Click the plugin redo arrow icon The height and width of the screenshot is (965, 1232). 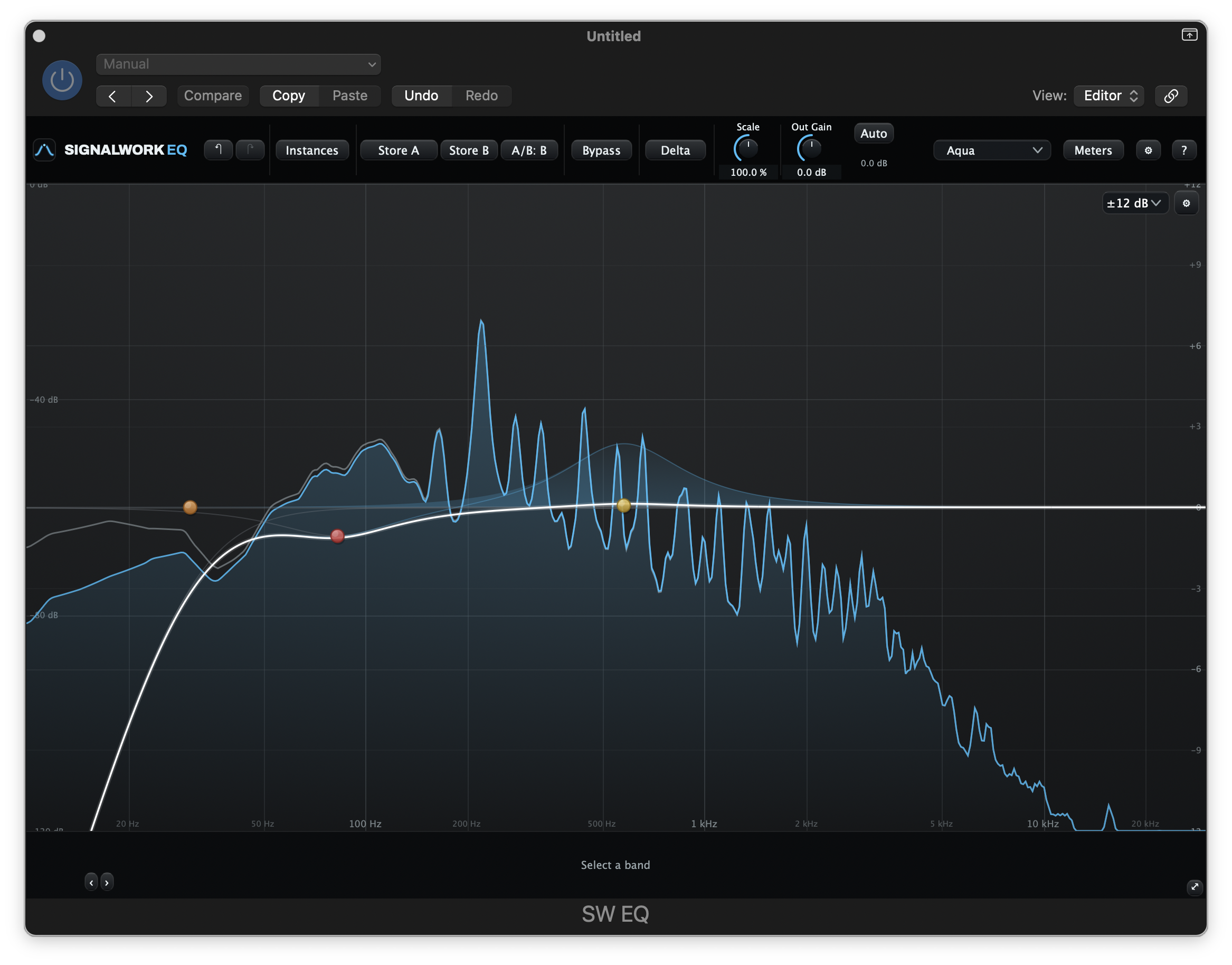[x=250, y=150]
